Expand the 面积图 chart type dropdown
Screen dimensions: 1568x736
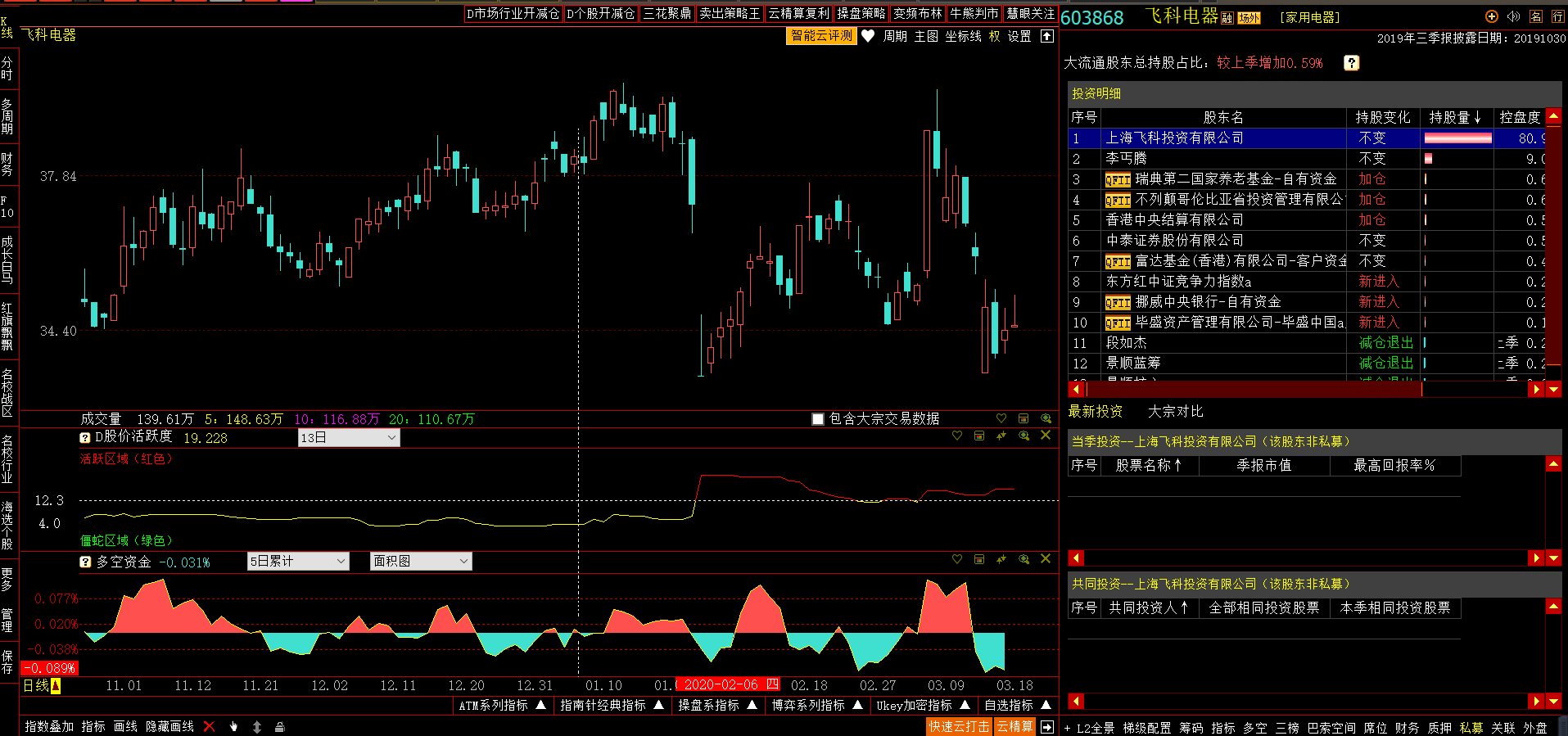[421, 561]
